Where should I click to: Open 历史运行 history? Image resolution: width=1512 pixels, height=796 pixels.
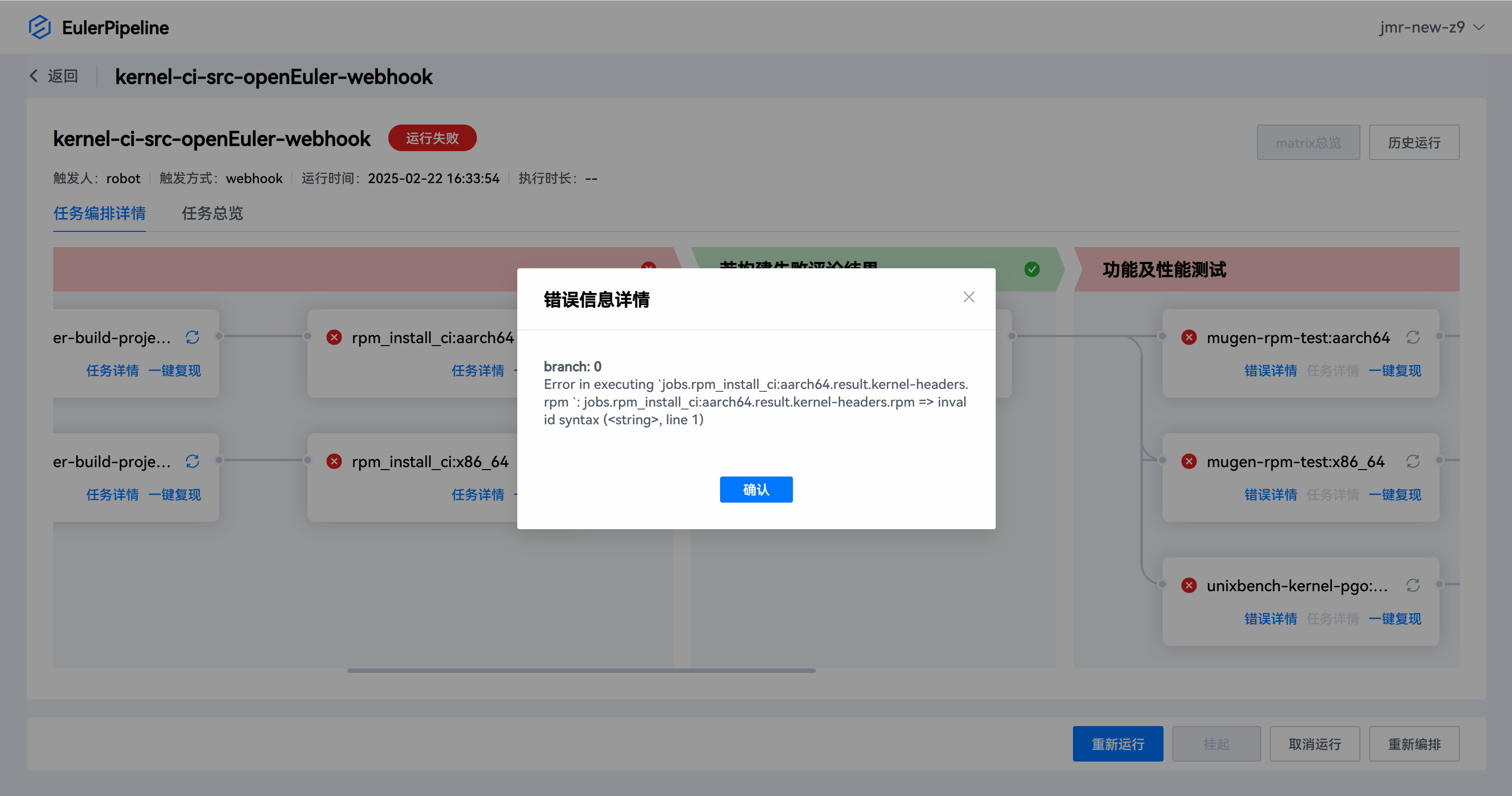tap(1414, 142)
